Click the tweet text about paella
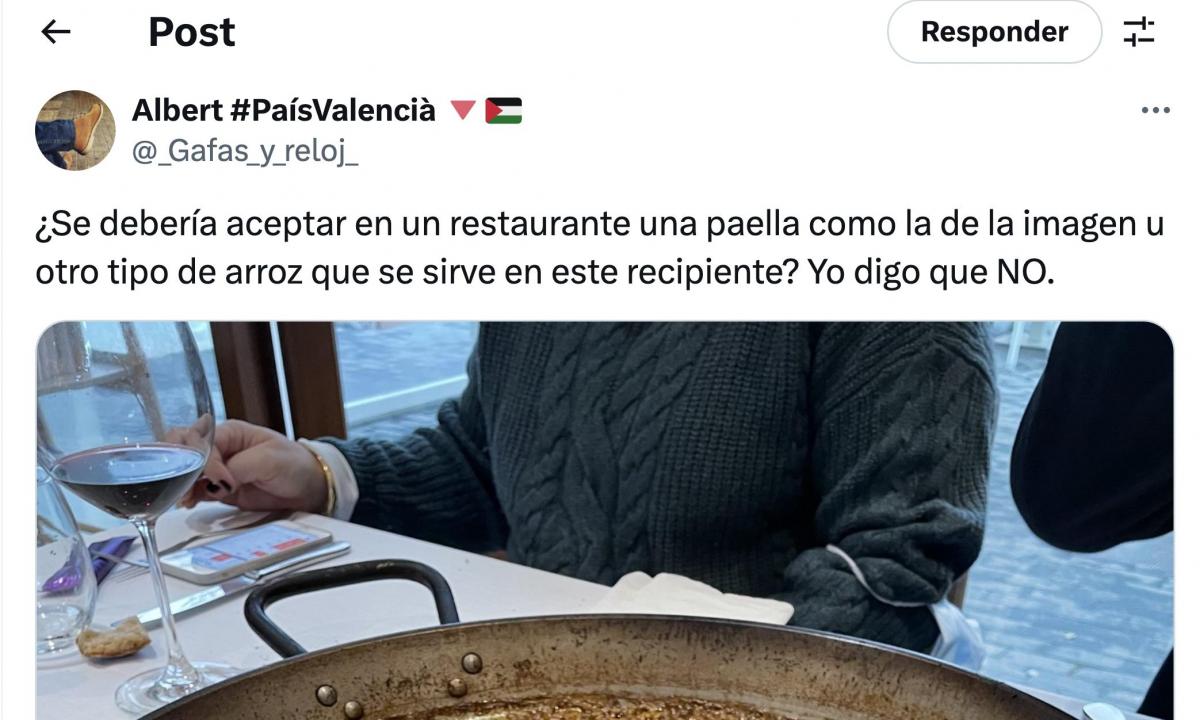This screenshot has height=720, width=1200. 600,248
